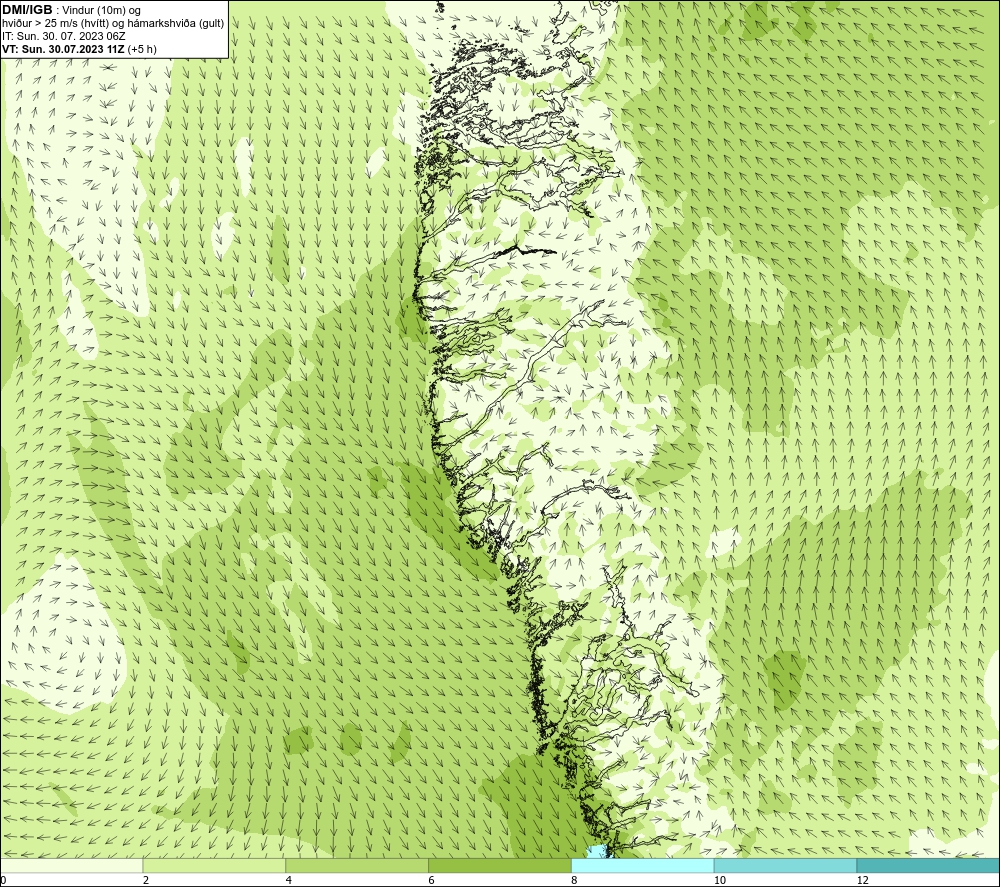This screenshot has width=1000, height=887.
Task: Click the scale label '8'
Action: 575,880
